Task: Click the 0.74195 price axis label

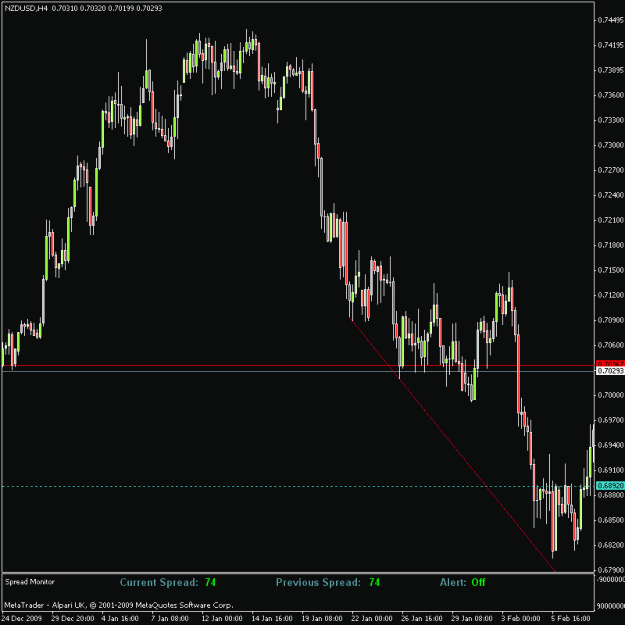Action: pyautogui.click(x=610, y=45)
